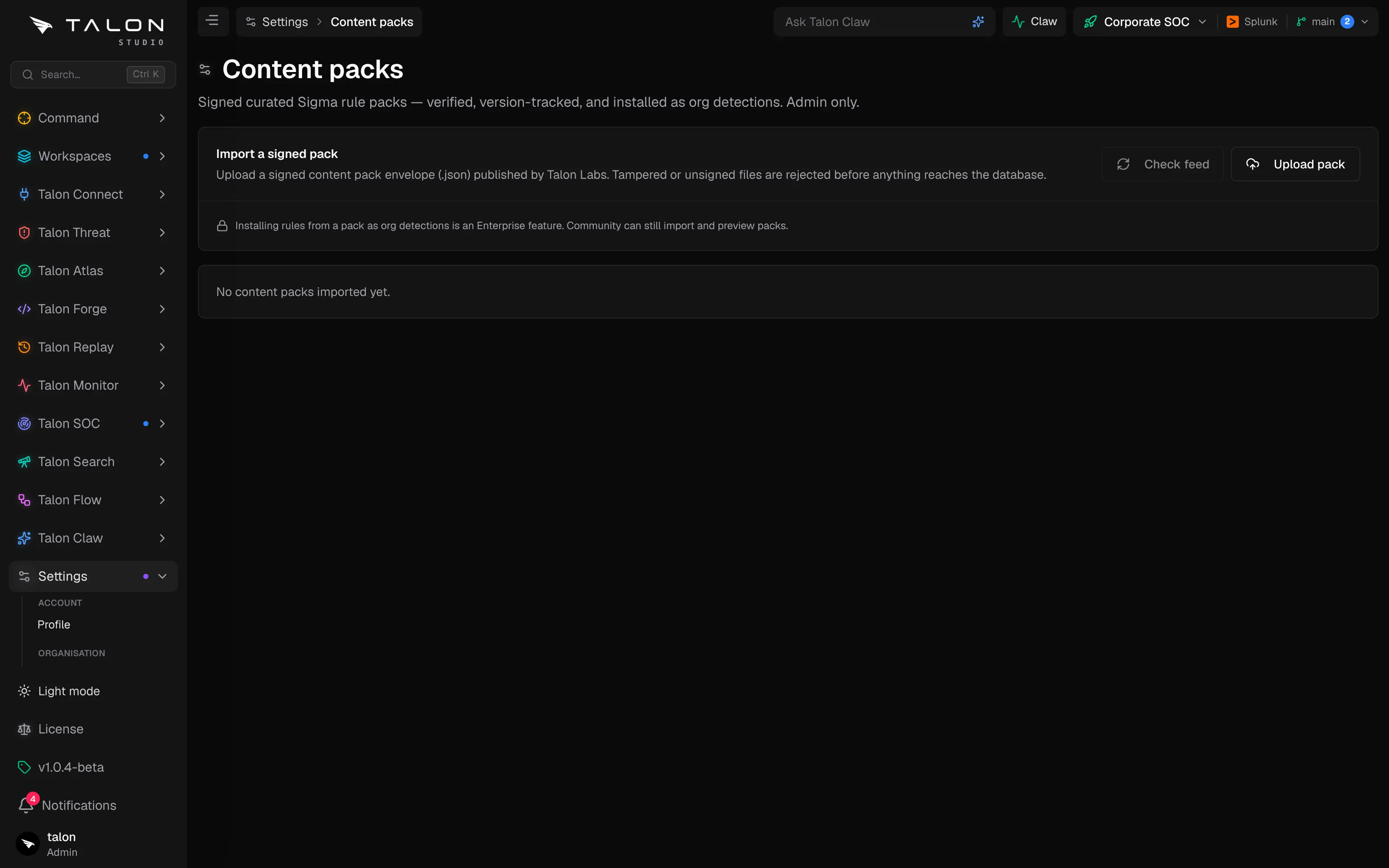
Task: Click the Talon Flow workflow icon
Action: click(24, 500)
